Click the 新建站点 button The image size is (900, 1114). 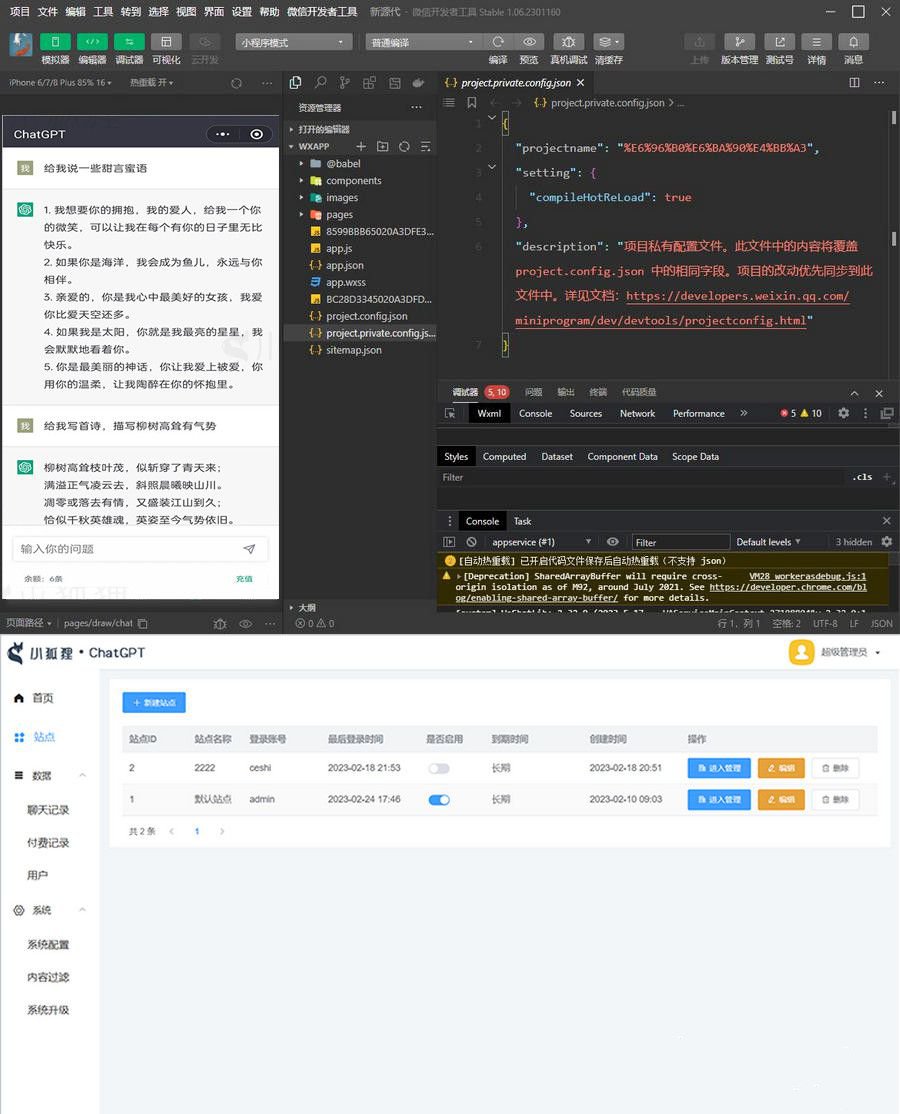(153, 702)
